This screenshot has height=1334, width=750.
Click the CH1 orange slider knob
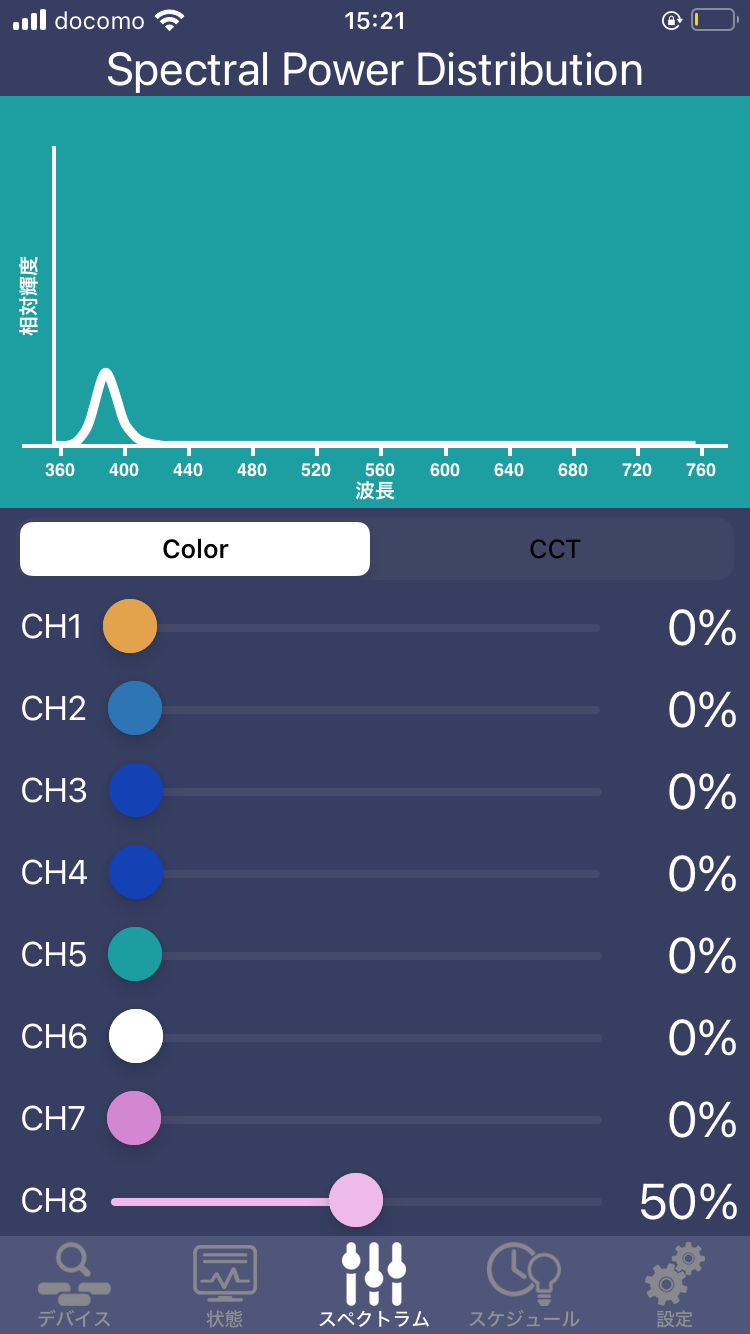[130, 627]
